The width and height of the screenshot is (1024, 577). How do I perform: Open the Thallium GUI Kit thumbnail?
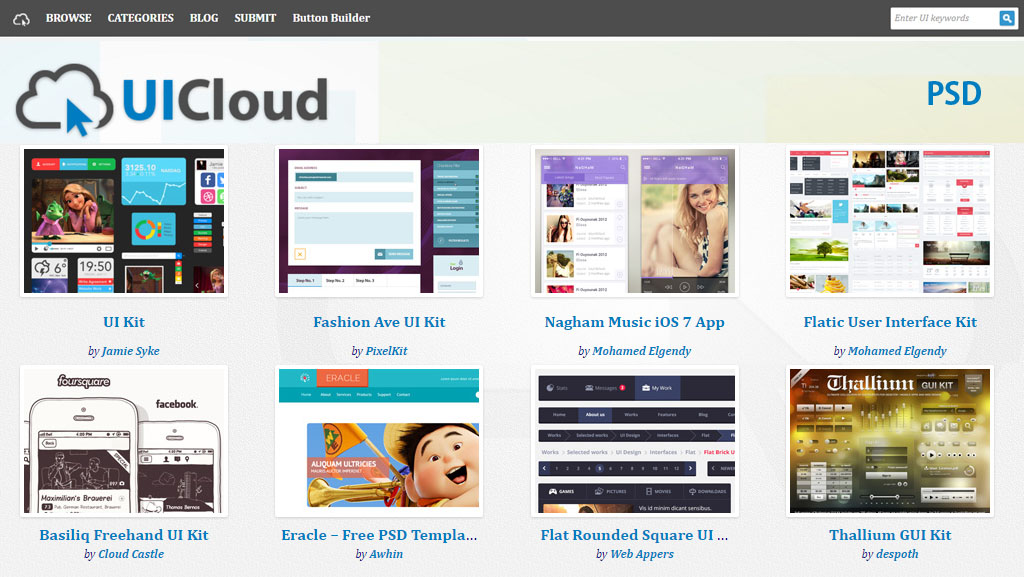pos(890,441)
